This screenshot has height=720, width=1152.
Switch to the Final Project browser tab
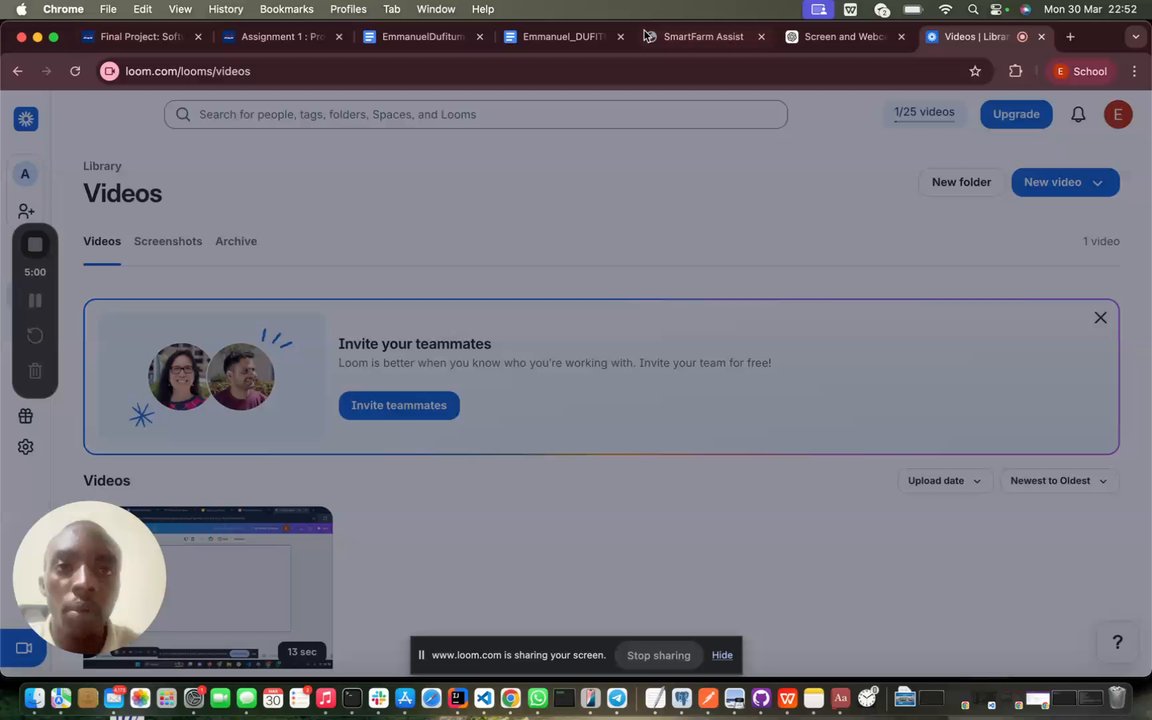(x=142, y=37)
